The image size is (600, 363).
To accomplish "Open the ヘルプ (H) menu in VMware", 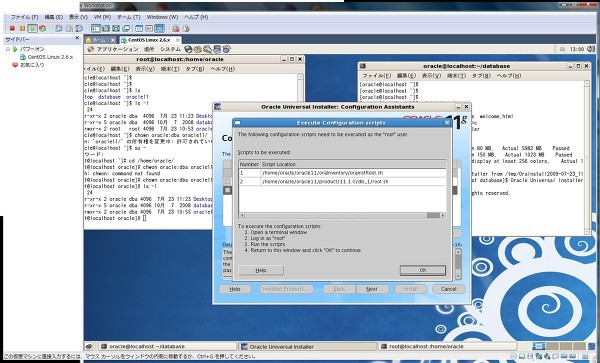I will click(x=196, y=17).
